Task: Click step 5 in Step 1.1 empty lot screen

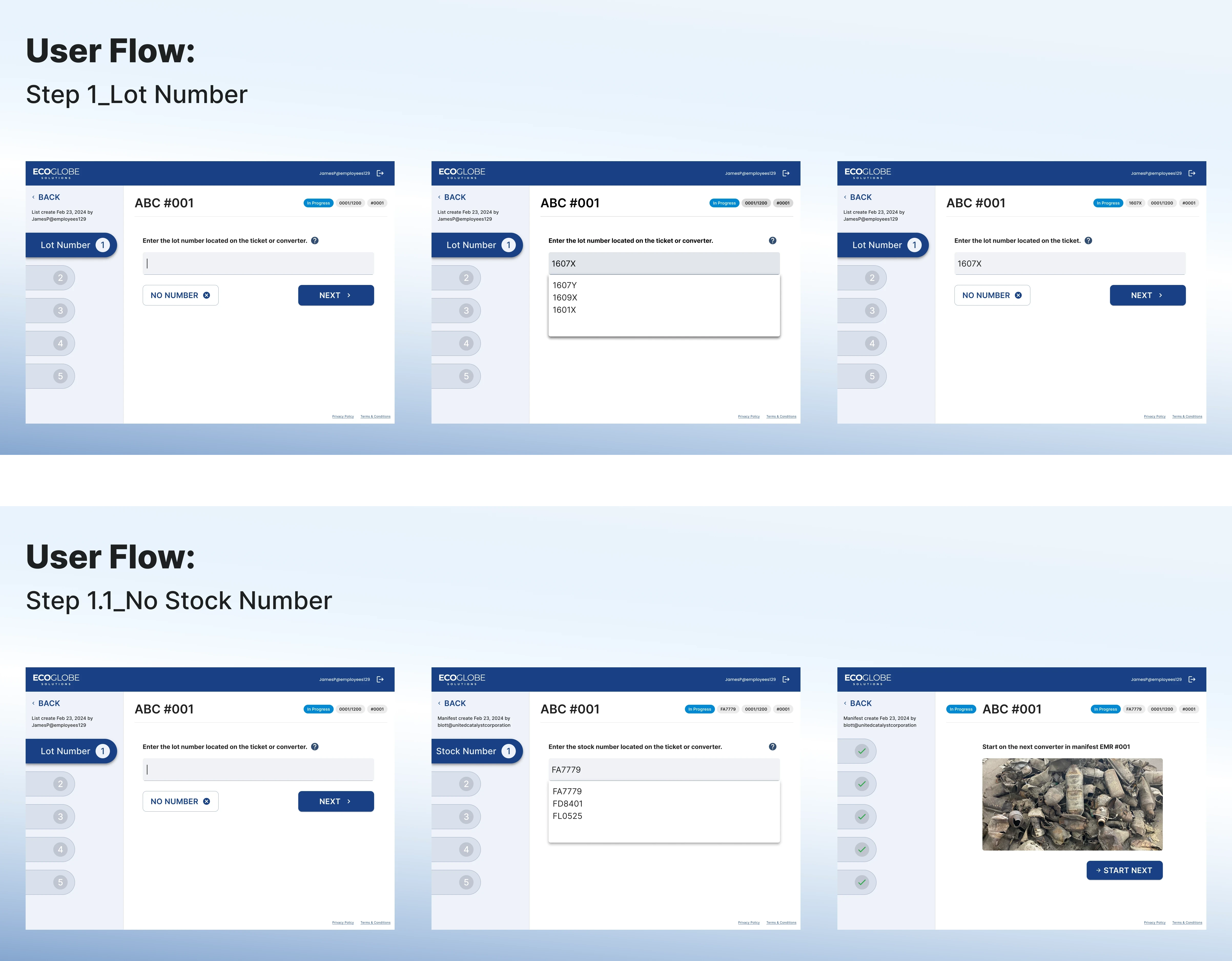Action: click(x=50, y=882)
